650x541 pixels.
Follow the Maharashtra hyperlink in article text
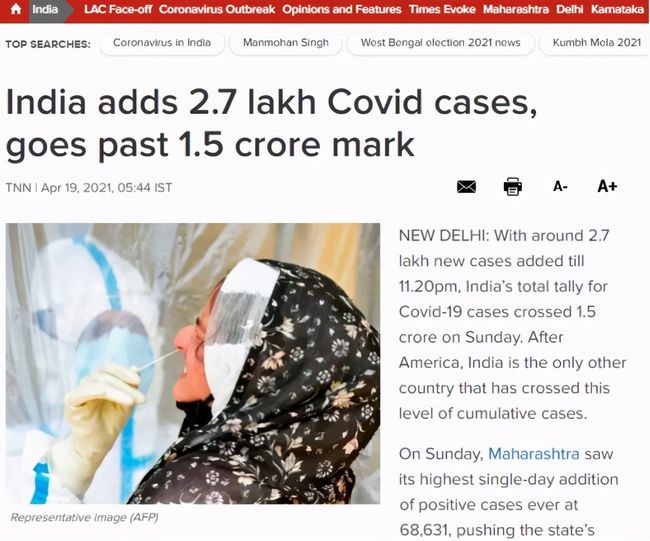pyautogui.click(x=534, y=454)
